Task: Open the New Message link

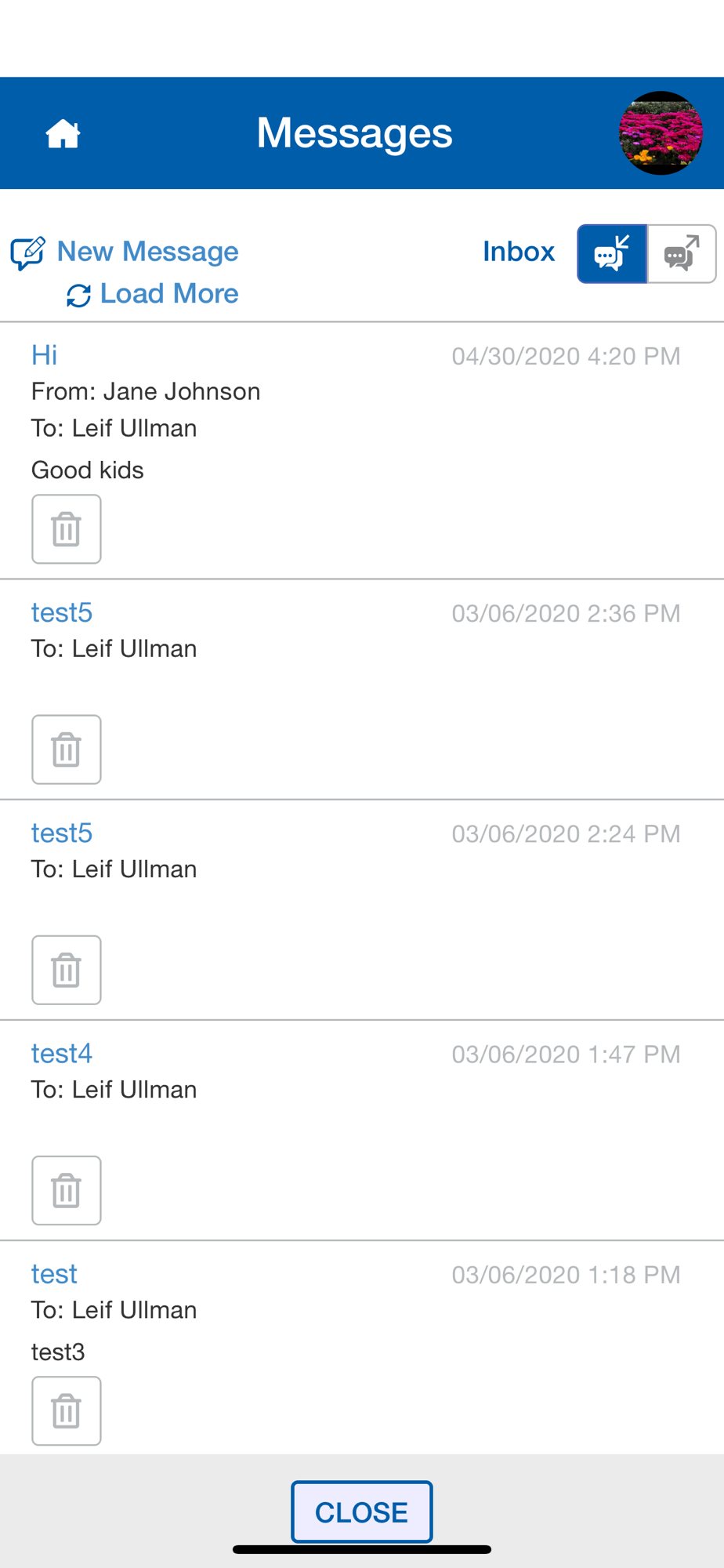Action: [x=147, y=252]
